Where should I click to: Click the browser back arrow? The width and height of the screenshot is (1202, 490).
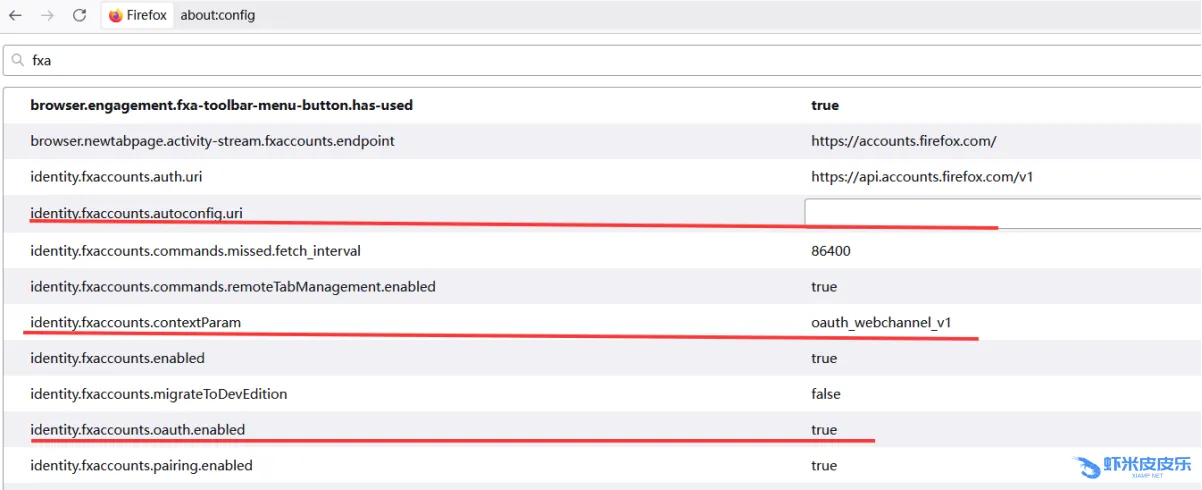tap(15, 16)
